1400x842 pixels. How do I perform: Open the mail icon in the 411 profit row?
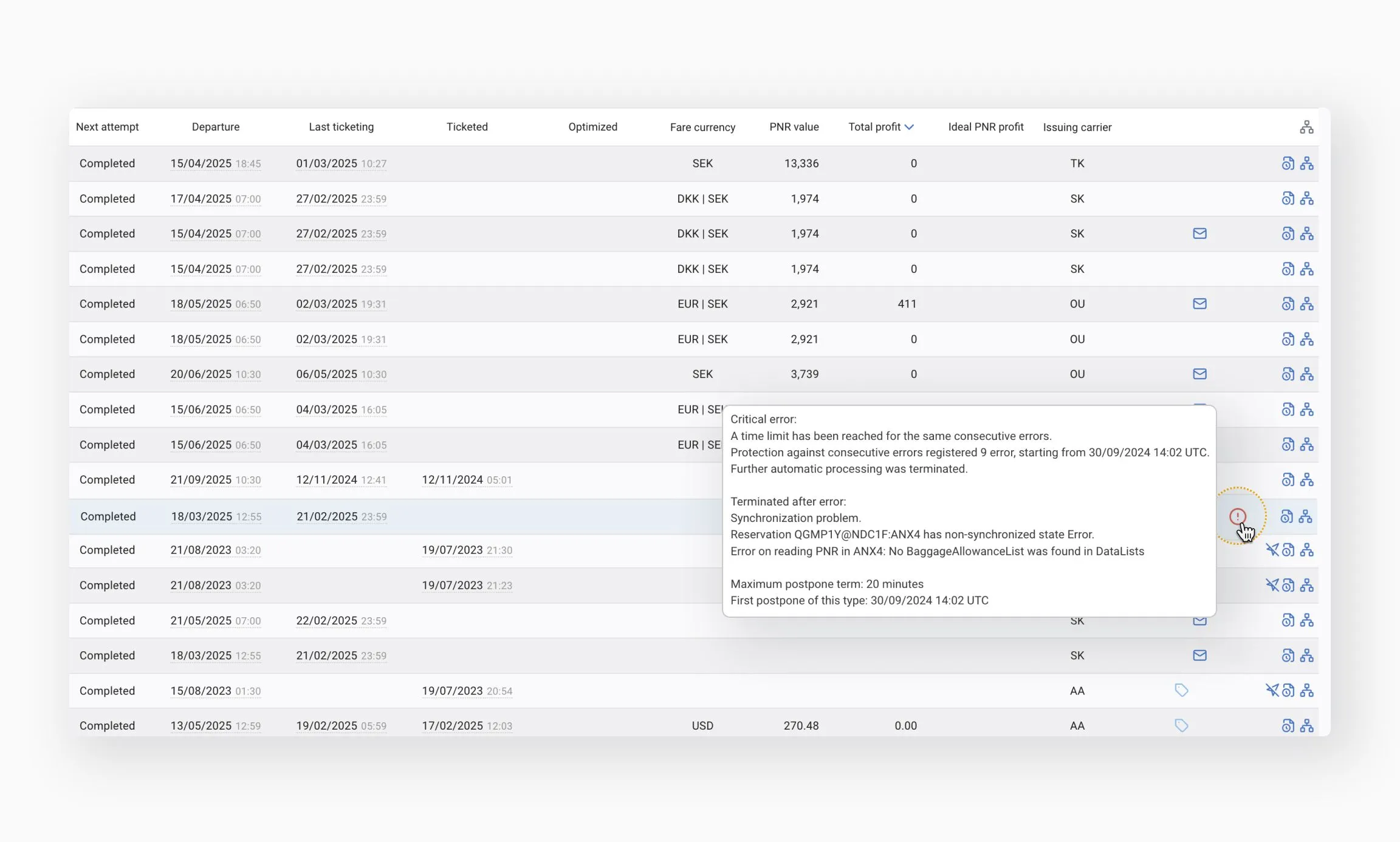click(x=1199, y=304)
